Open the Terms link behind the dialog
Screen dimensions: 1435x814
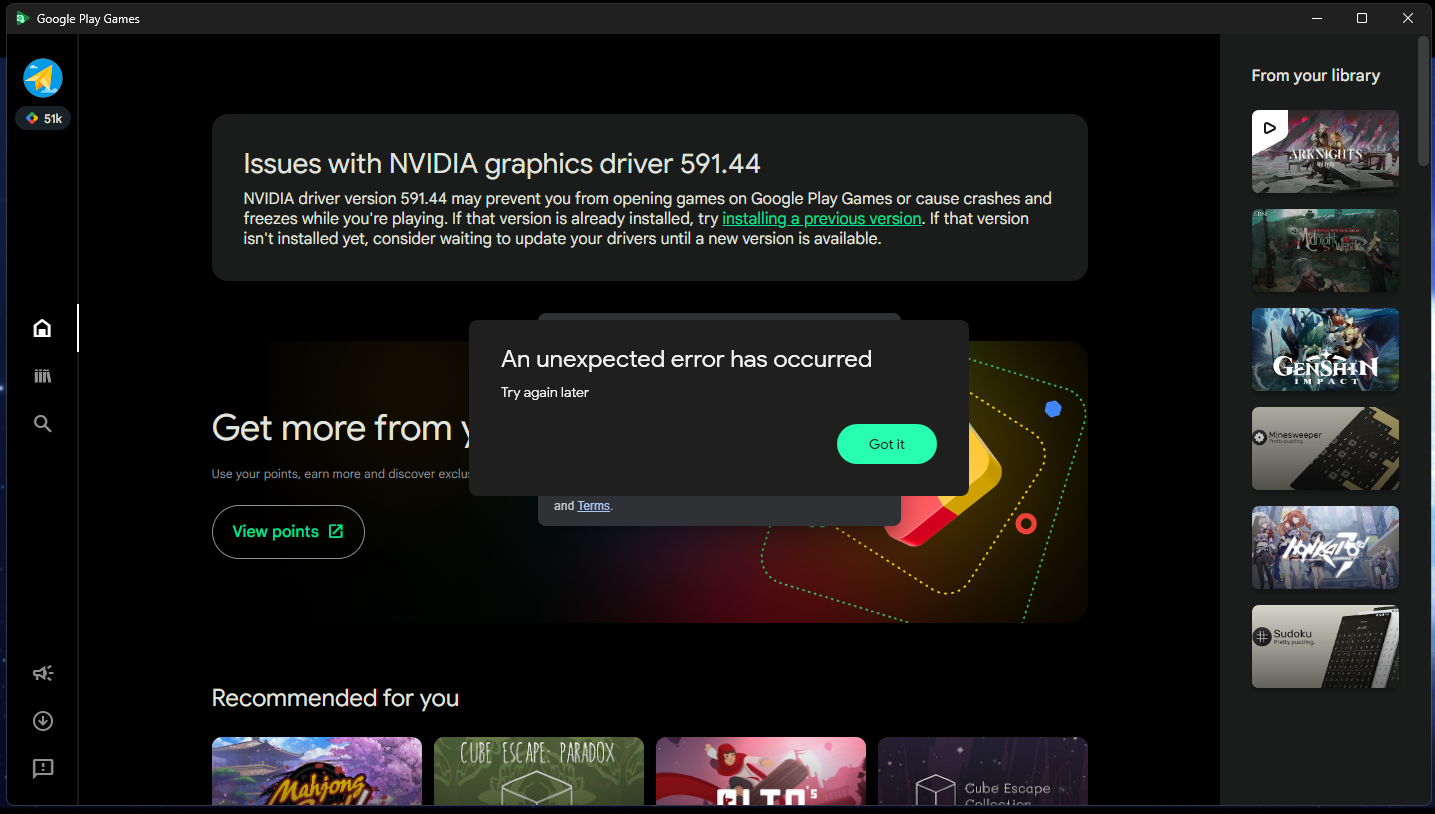[x=594, y=506]
